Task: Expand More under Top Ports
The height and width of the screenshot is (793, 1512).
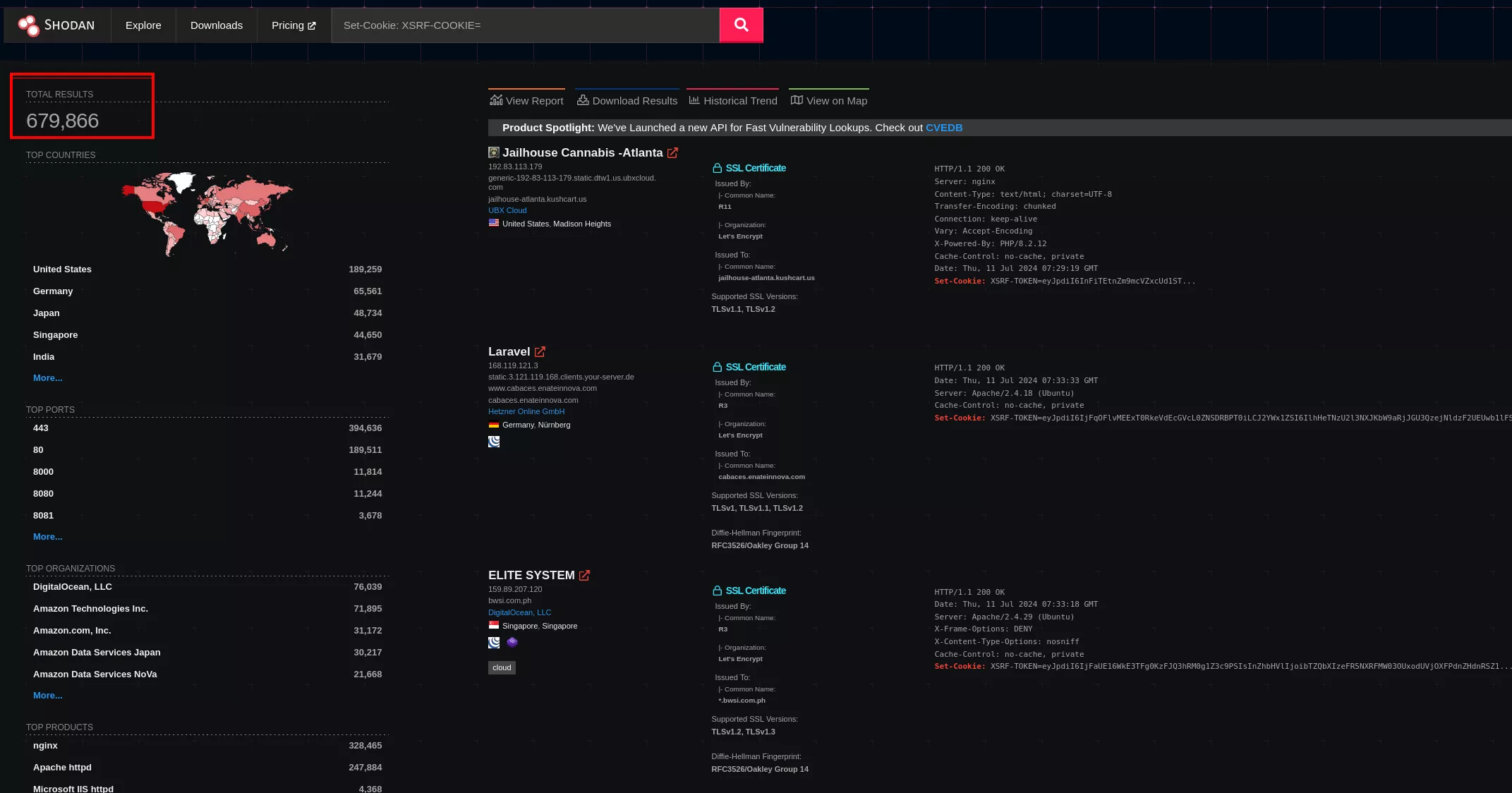Action: pos(48,537)
